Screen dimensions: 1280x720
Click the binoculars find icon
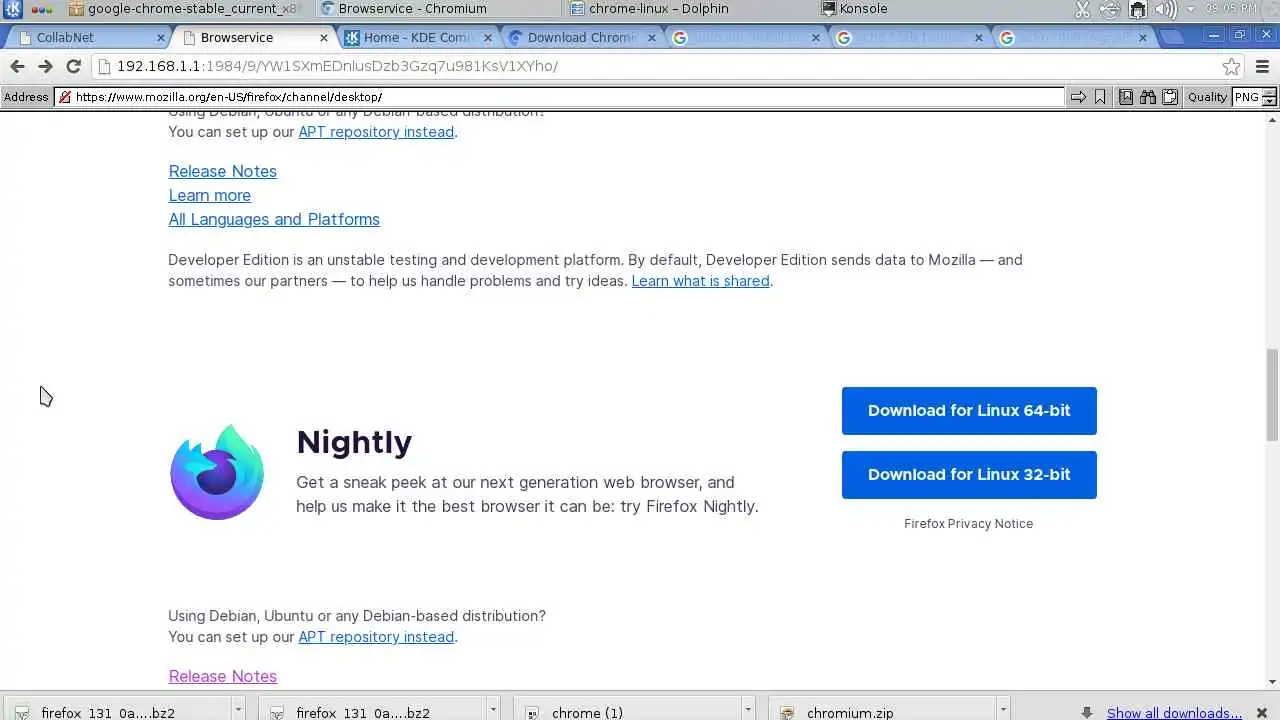1148,97
